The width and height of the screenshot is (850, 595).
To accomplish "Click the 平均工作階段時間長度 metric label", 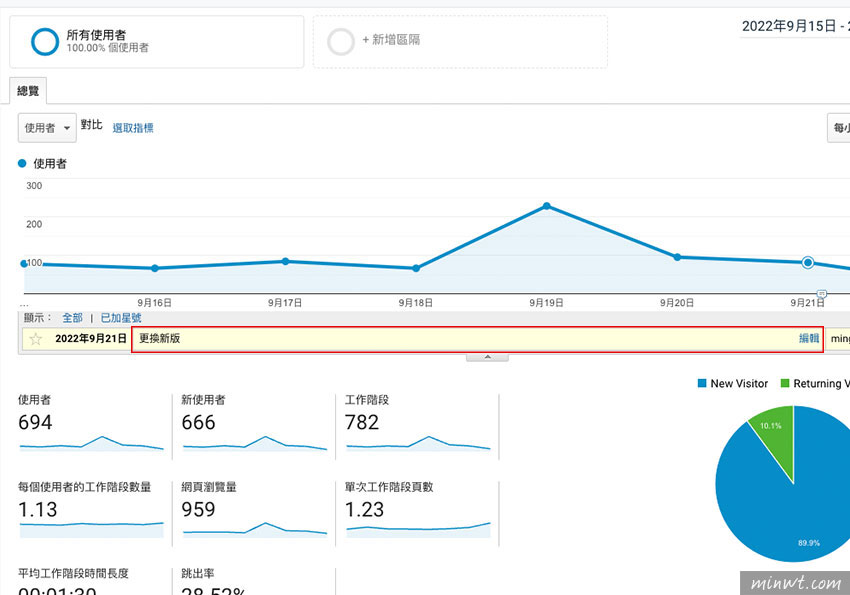I will (73, 573).
